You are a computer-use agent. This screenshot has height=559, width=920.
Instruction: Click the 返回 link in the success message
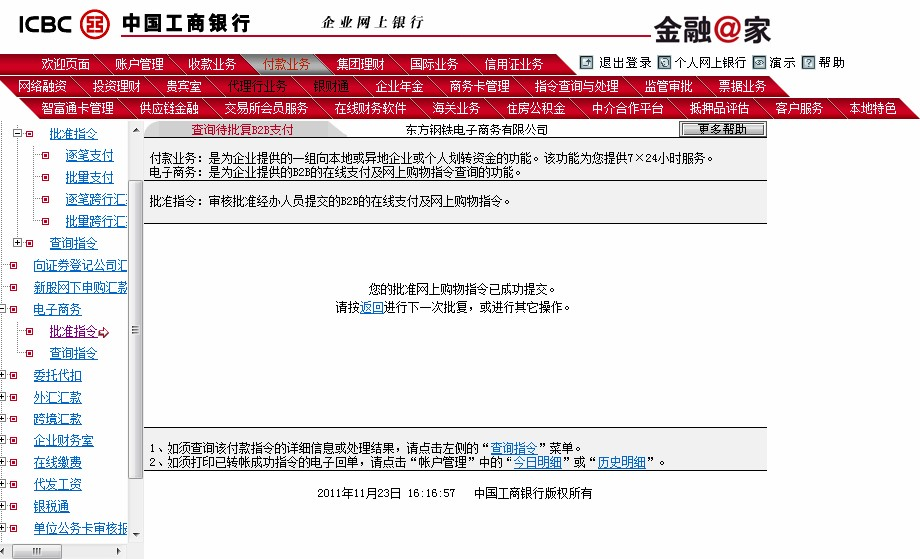point(371,307)
